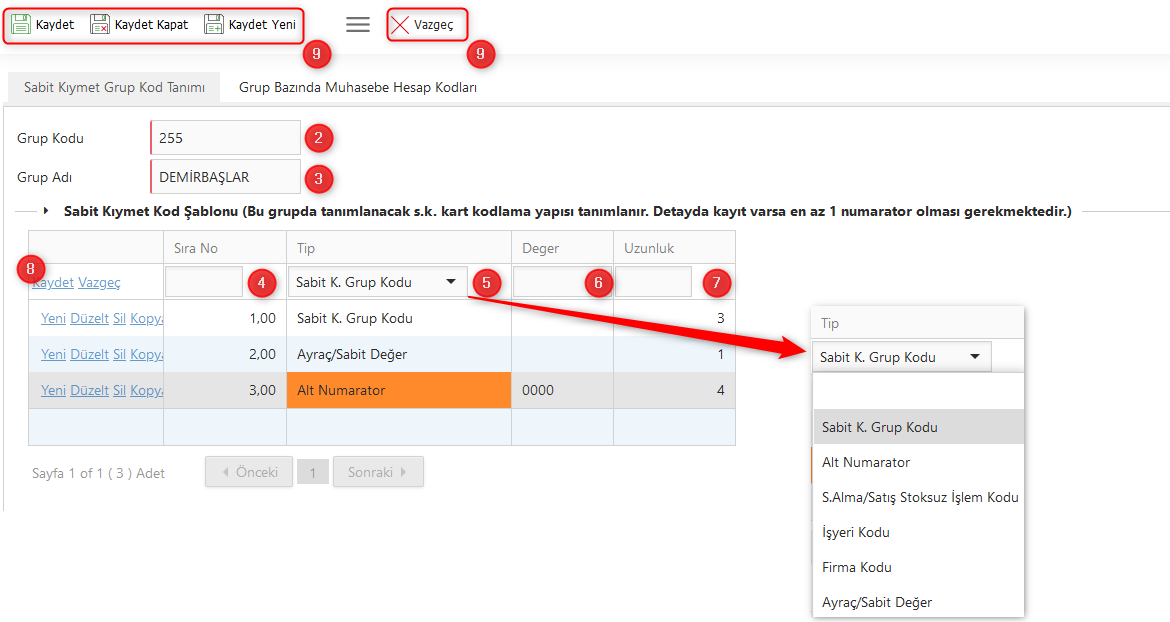Image resolution: width=1170 pixels, height=622 pixels.
Task: Select İşyeri Kodu option in list
Action: coord(855,532)
